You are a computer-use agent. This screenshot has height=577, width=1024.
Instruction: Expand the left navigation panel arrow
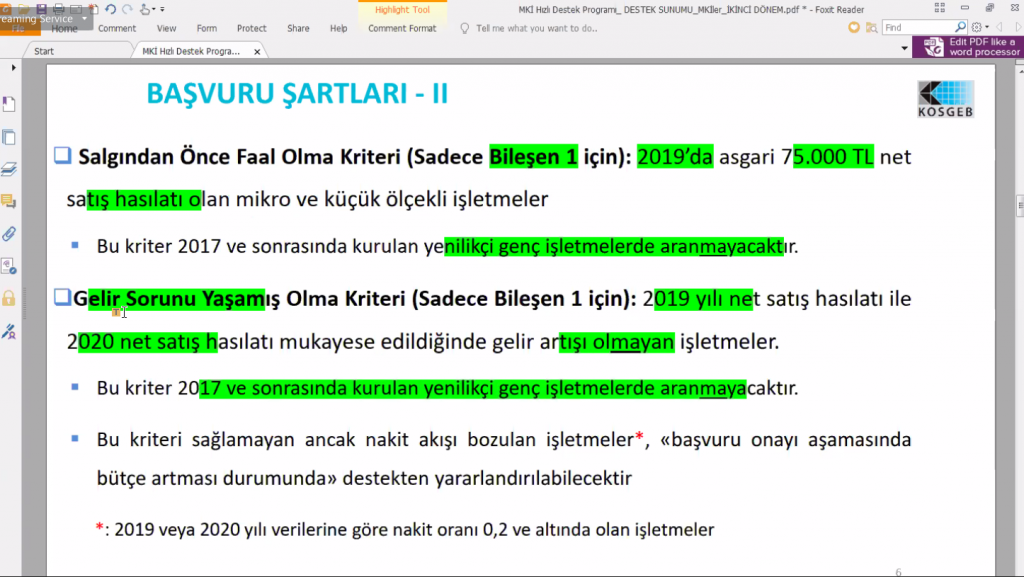14,68
